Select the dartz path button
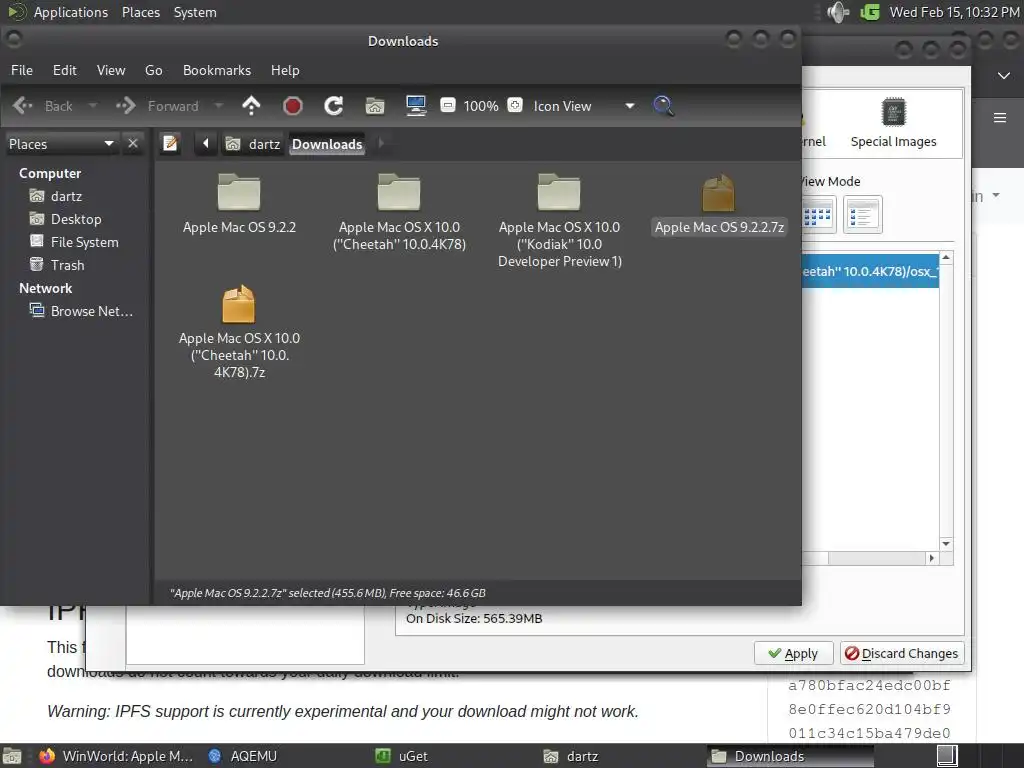This screenshot has width=1024, height=768. pos(253,144)
